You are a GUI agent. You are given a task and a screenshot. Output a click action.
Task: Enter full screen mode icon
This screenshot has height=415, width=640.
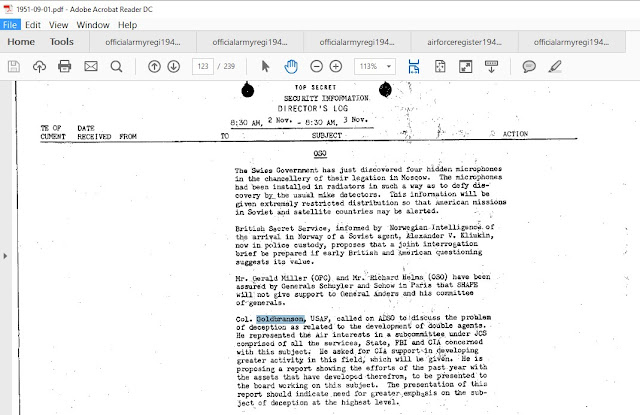465,66
